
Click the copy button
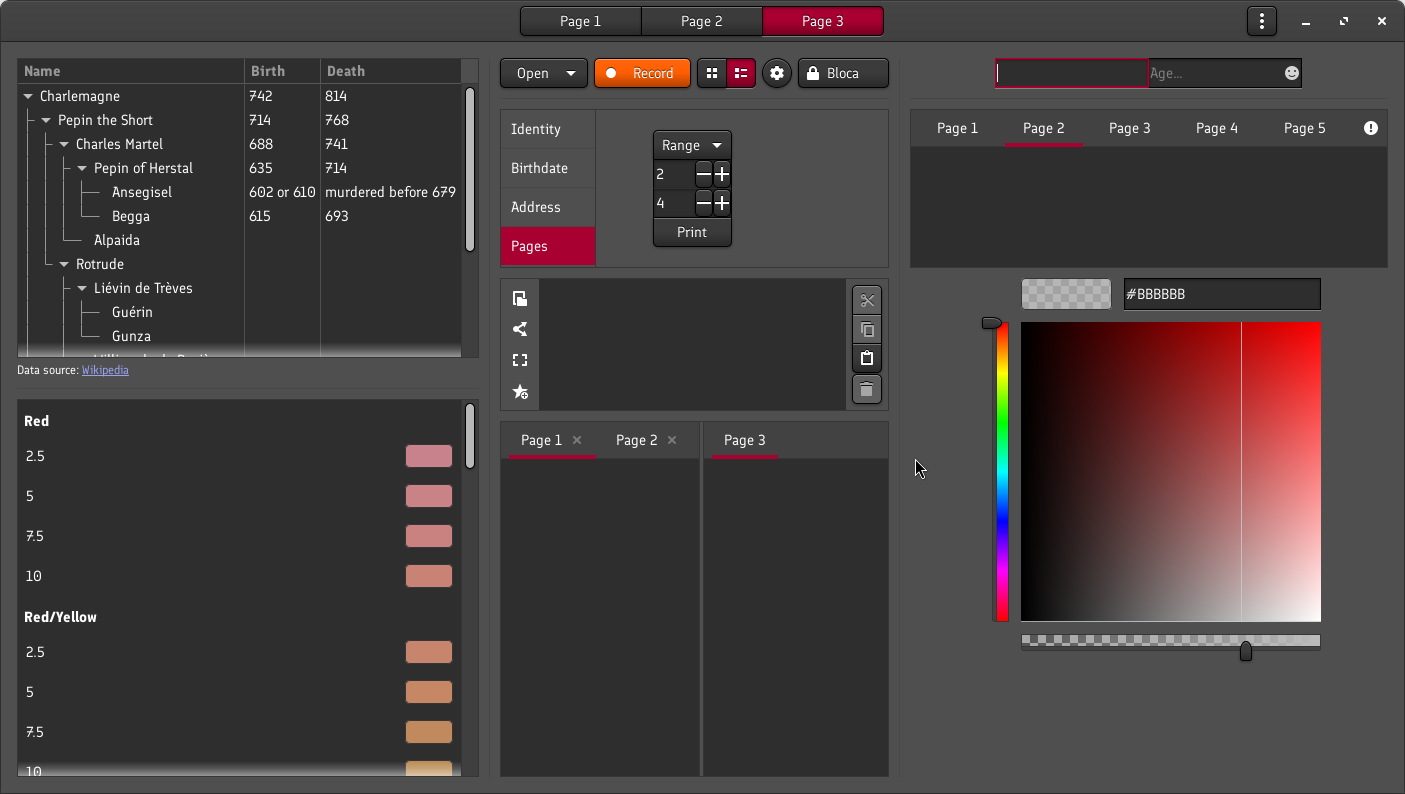point(867,329)
